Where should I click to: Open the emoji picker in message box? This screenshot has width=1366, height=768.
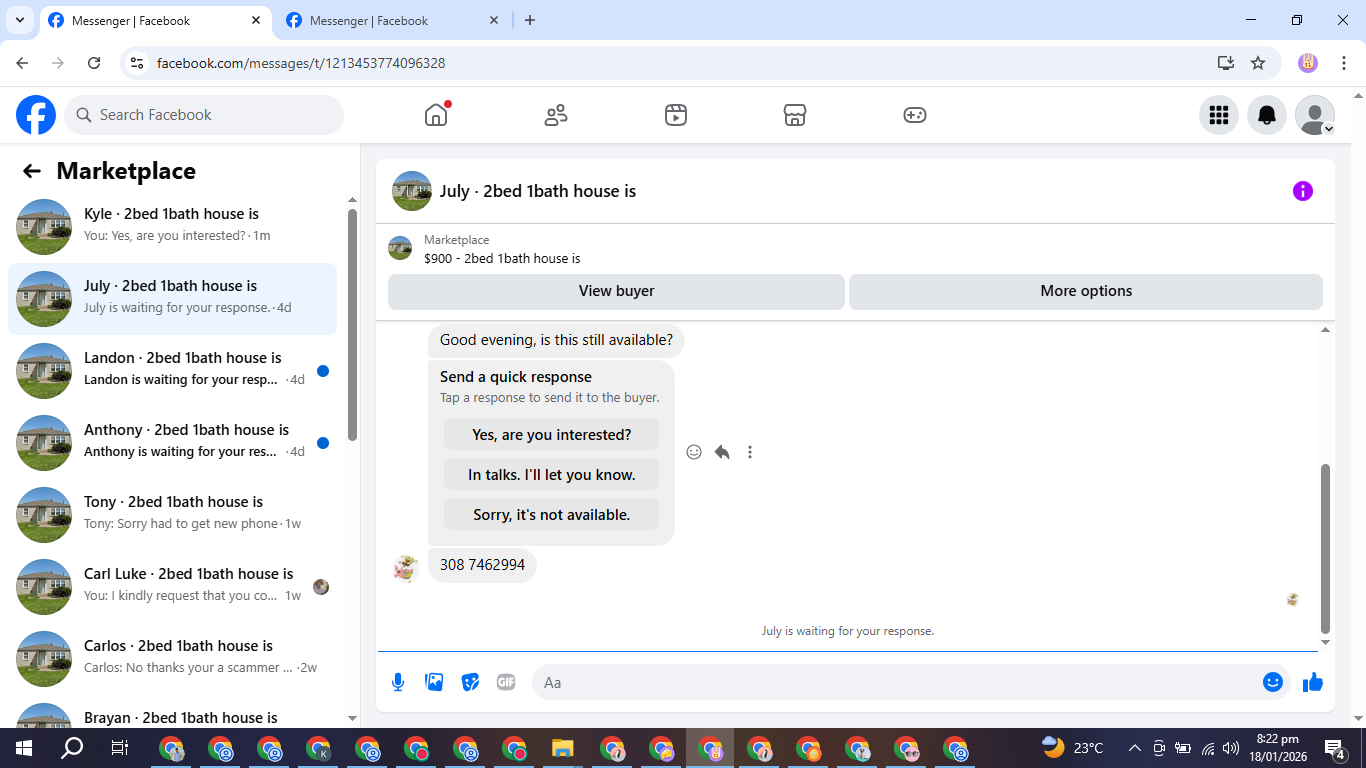1273,682
